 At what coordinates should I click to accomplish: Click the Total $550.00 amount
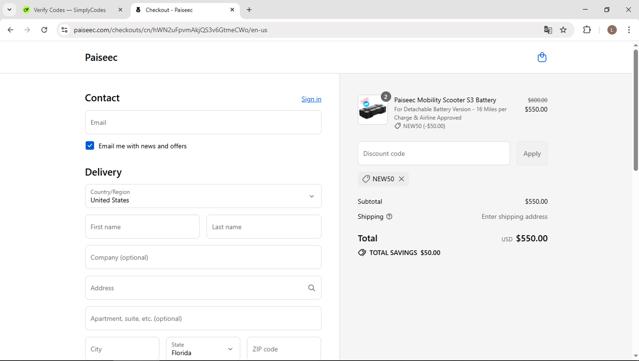[x=531, y=238]
